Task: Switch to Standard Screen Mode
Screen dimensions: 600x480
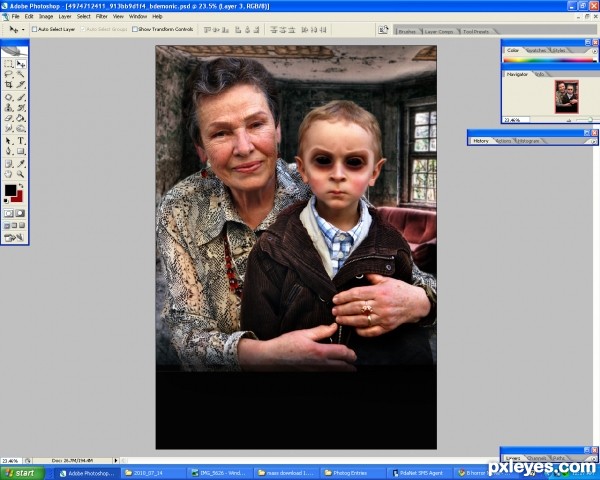Action: tap(7, 226)
